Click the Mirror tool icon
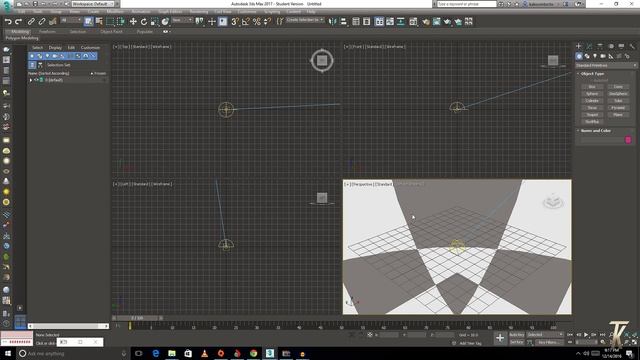Screen dimensions: 640x360 (x=333, y=22)
